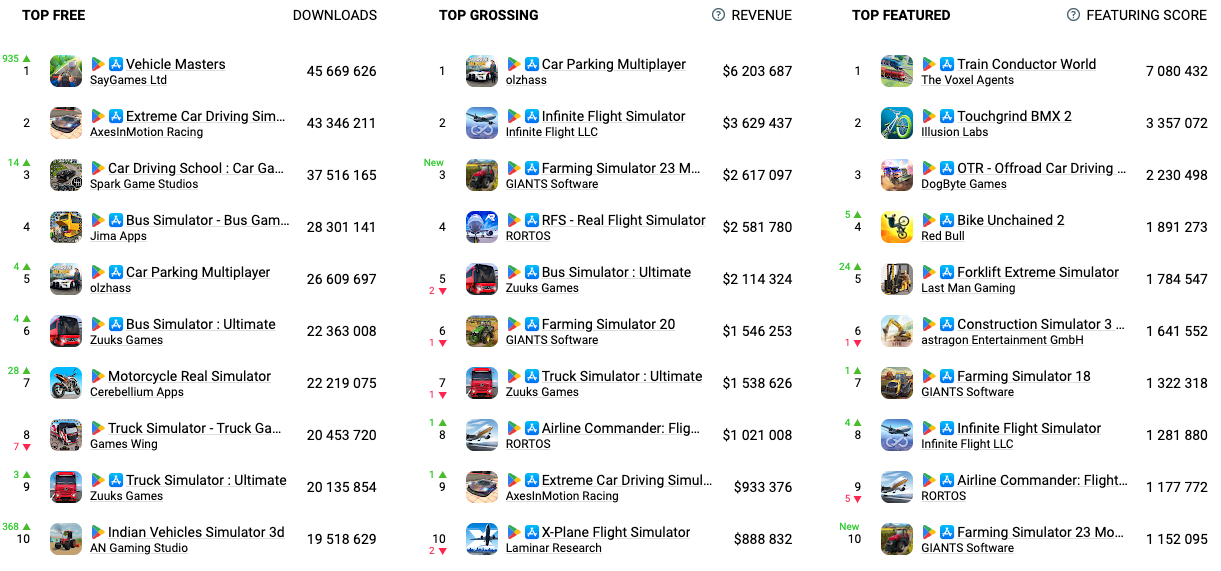Click App Store icon beside Train Conductor World
Screen dimensions: 1221x571
click(x=947, y=64)
